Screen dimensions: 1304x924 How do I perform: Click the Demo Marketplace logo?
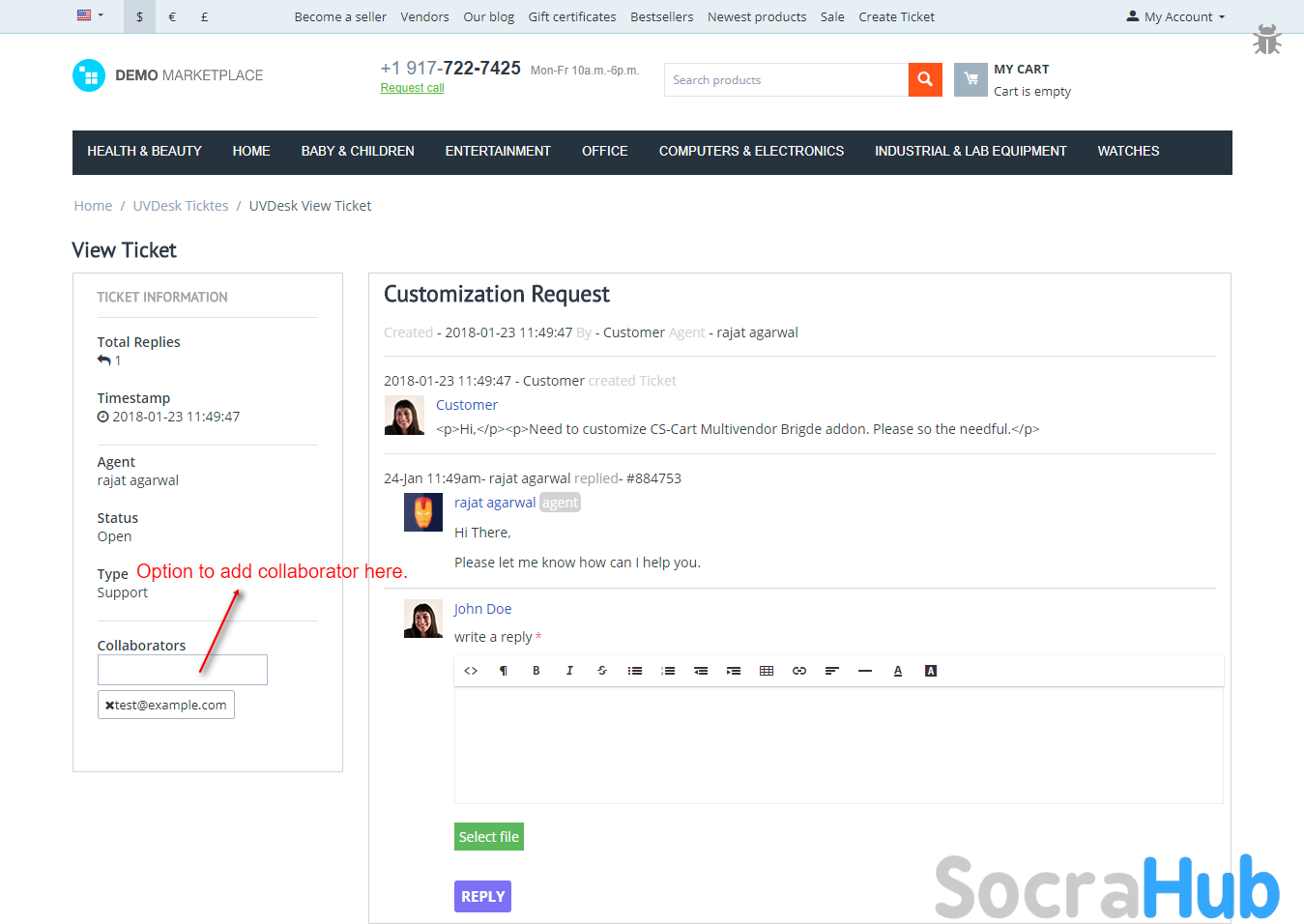point(168,75)
